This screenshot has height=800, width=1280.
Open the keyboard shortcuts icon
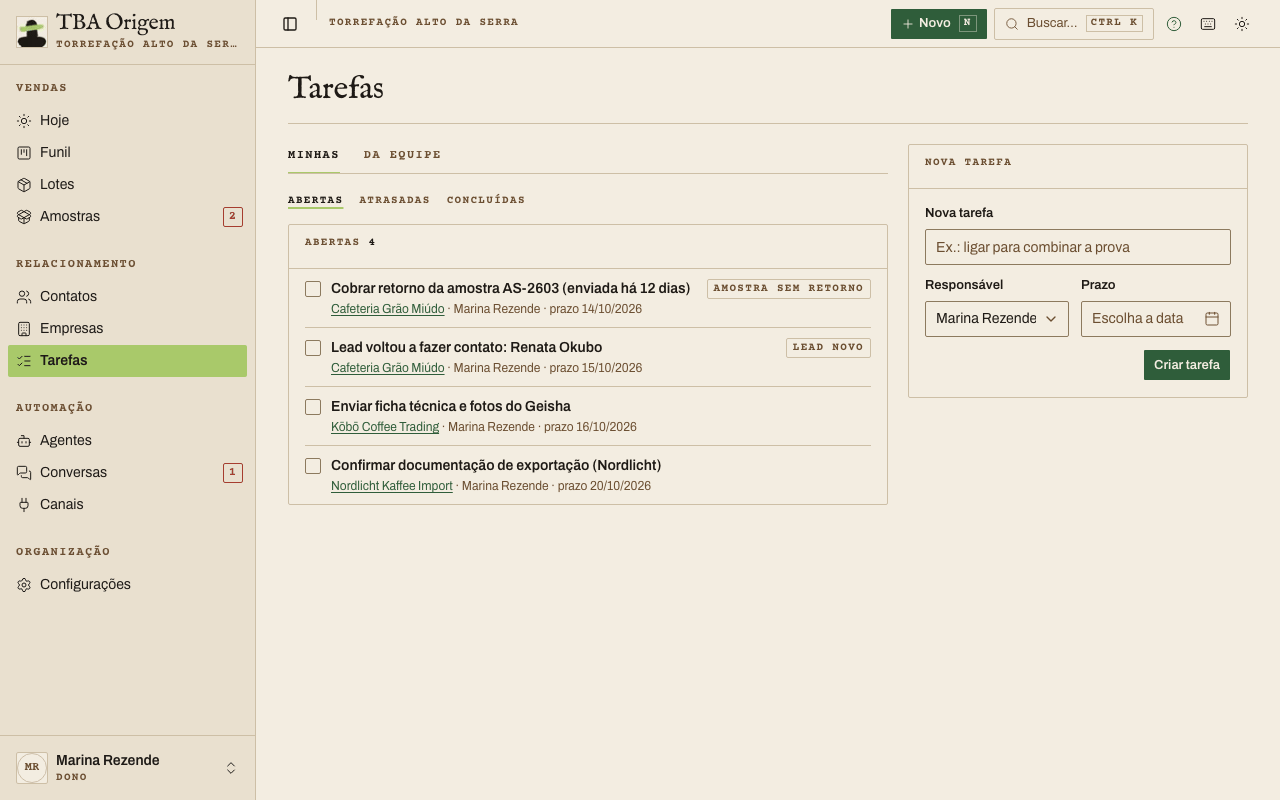1208,24
